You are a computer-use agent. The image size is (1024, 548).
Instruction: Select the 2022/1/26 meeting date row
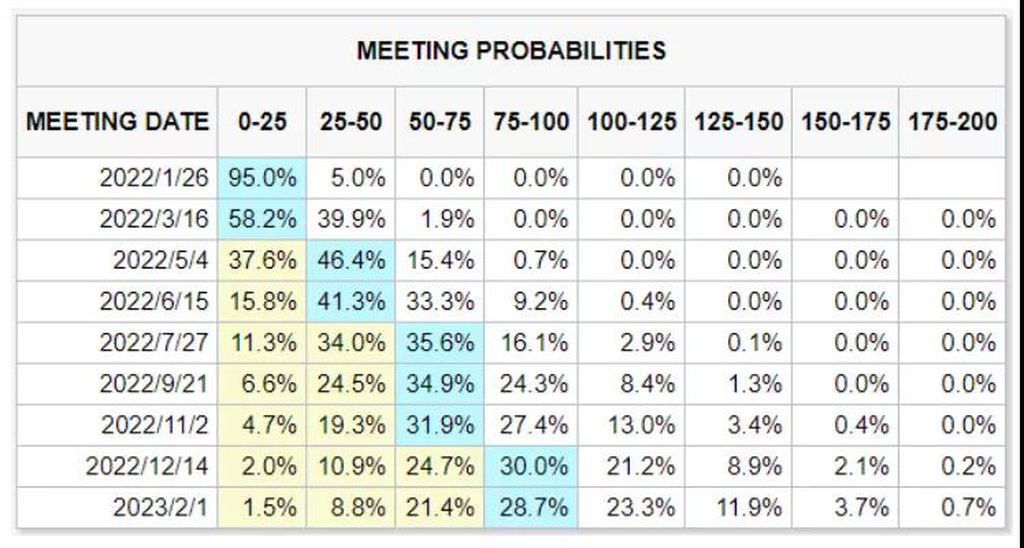click(x=511, y=178)
